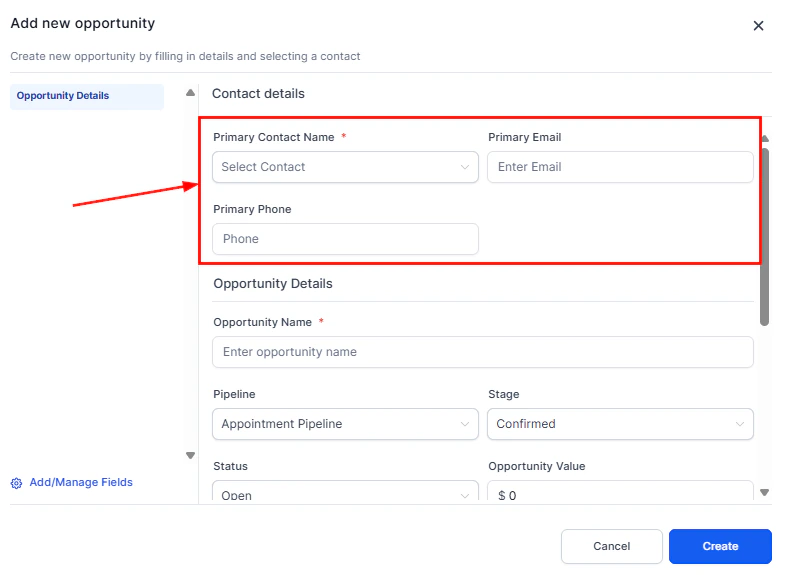Click the Opportunity Value label

537,466
